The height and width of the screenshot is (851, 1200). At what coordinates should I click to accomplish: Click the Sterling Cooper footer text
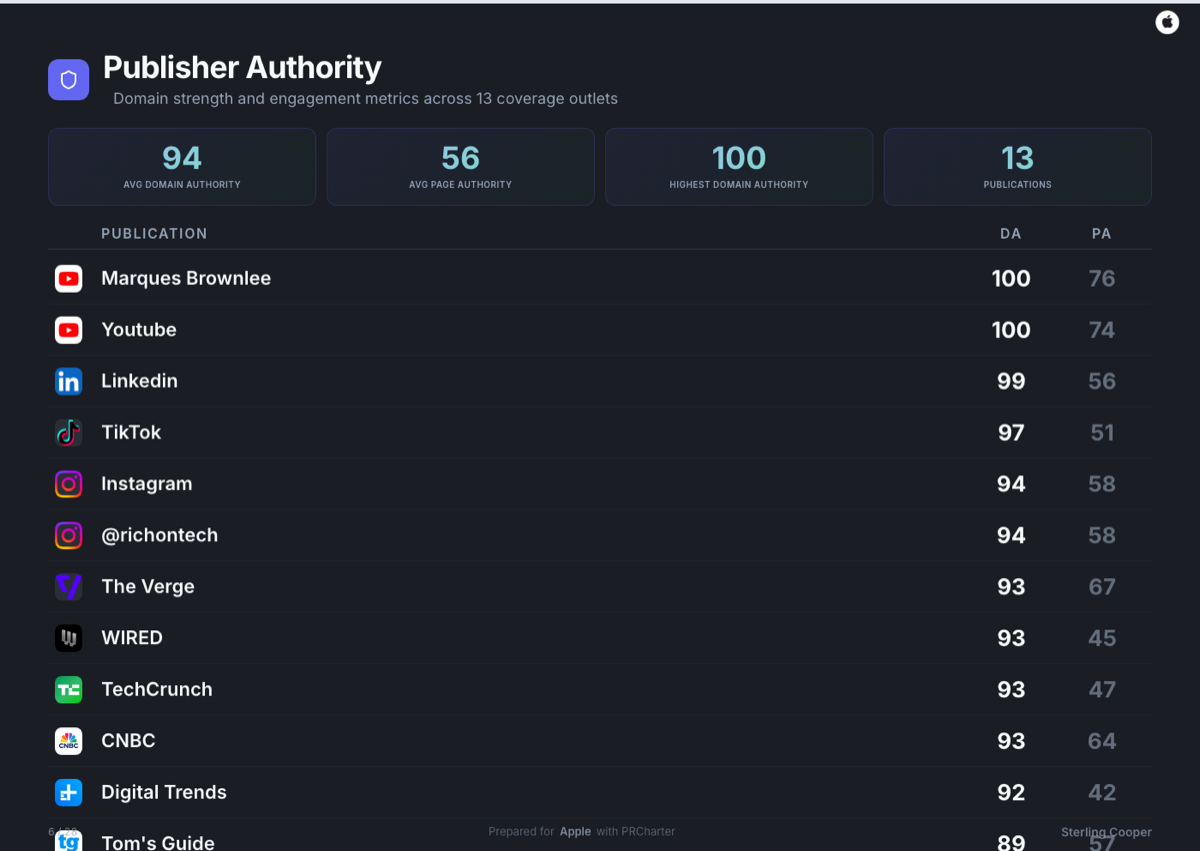click(1106, 832)
